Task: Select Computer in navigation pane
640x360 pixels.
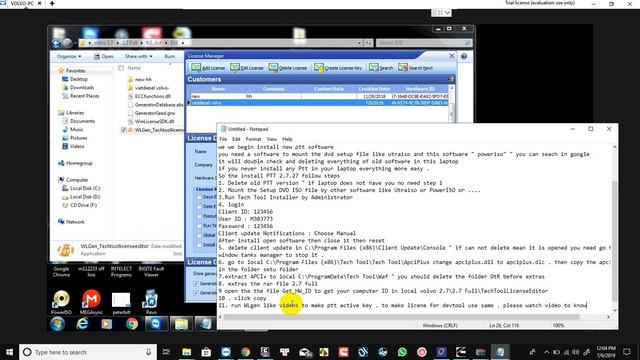Action: [x=77, y=180]
